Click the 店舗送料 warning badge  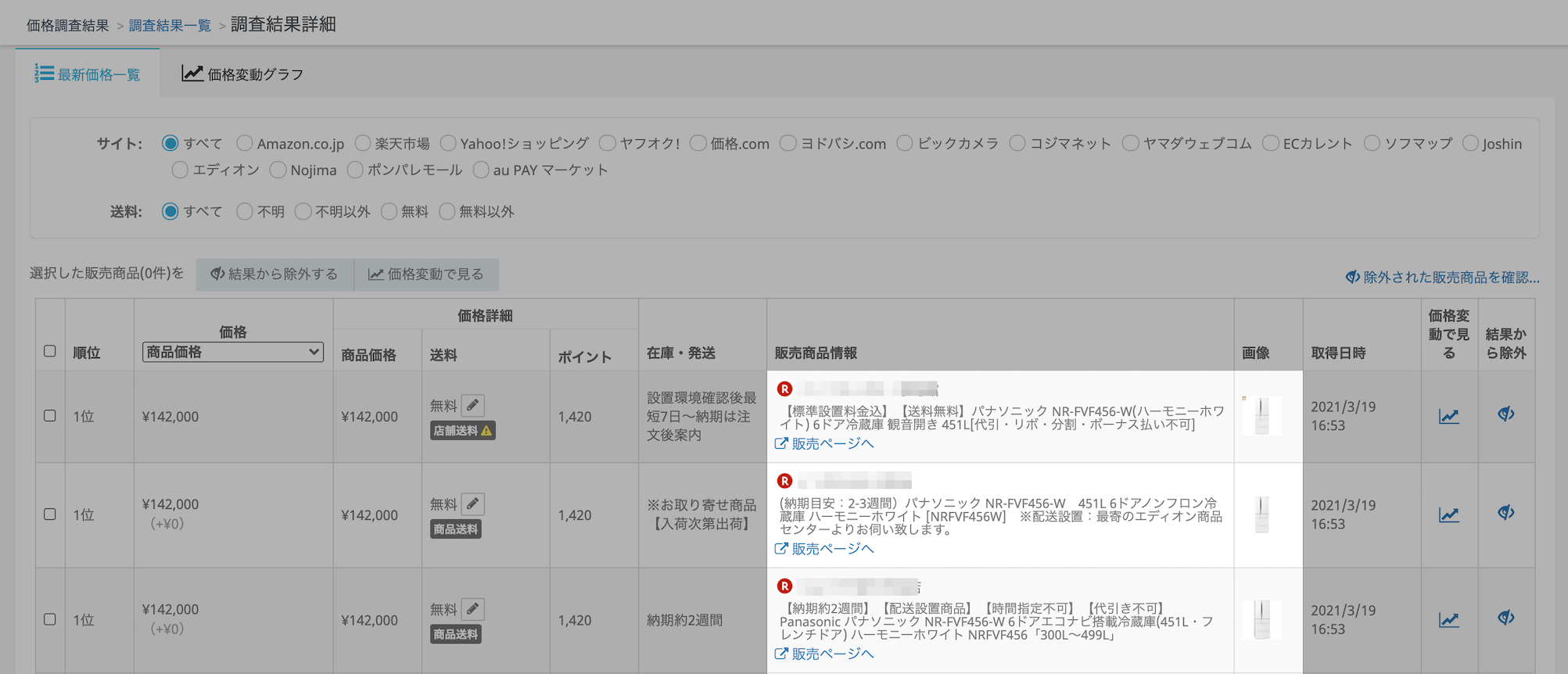462,431
